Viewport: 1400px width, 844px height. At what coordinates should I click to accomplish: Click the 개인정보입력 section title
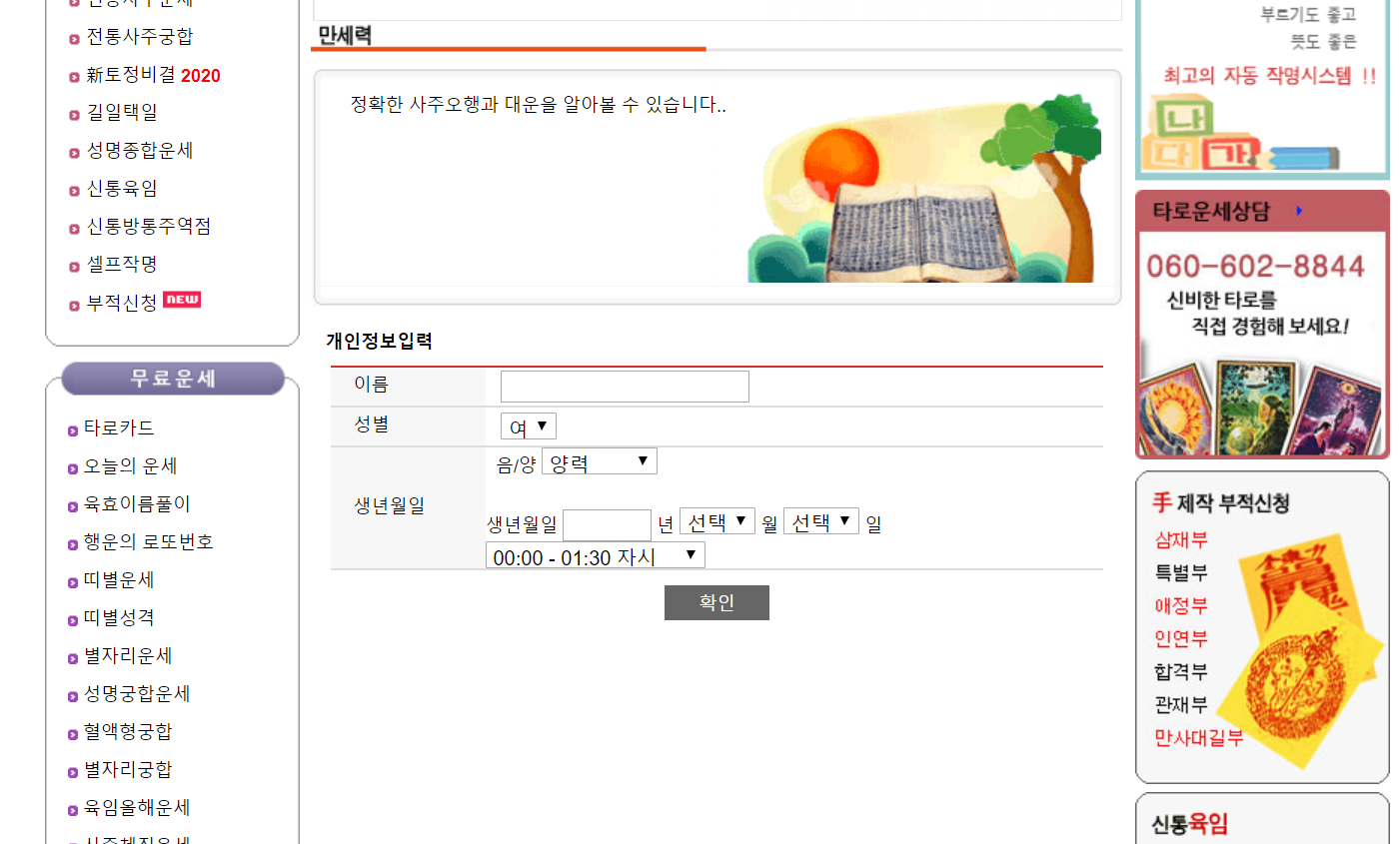379,341
